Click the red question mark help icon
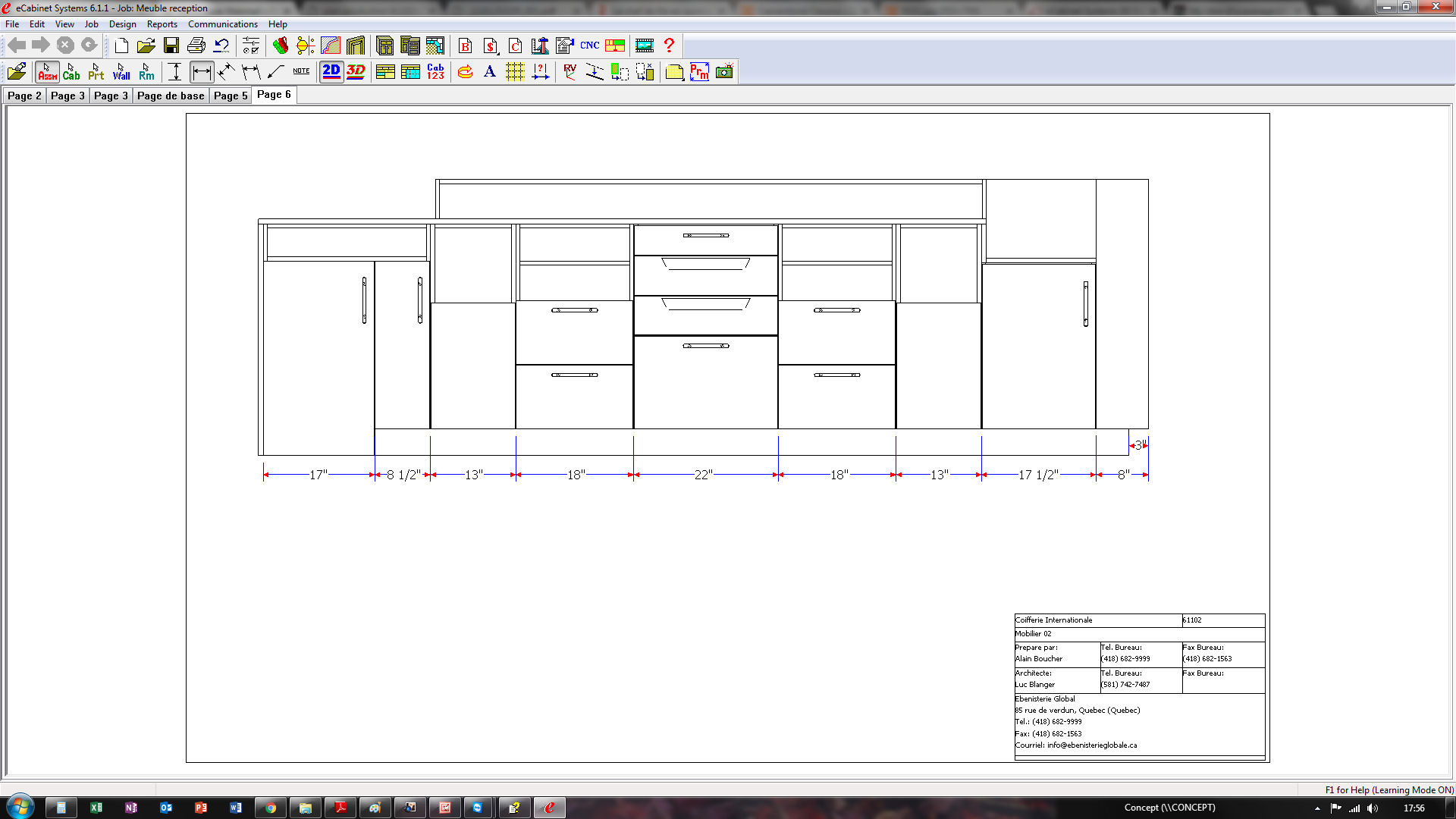This screenshot has height=819, width=1456. point(669,45)
